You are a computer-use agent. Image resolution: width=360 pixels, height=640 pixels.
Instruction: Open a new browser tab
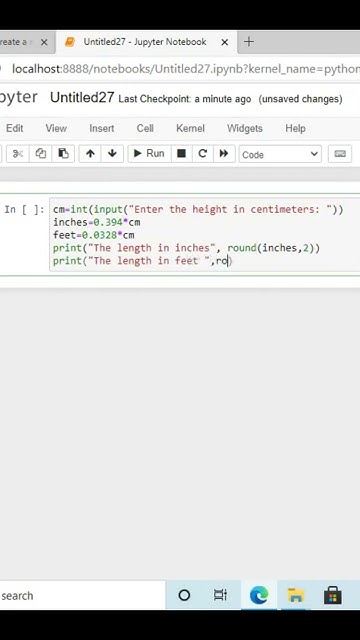tap(249, 42)
